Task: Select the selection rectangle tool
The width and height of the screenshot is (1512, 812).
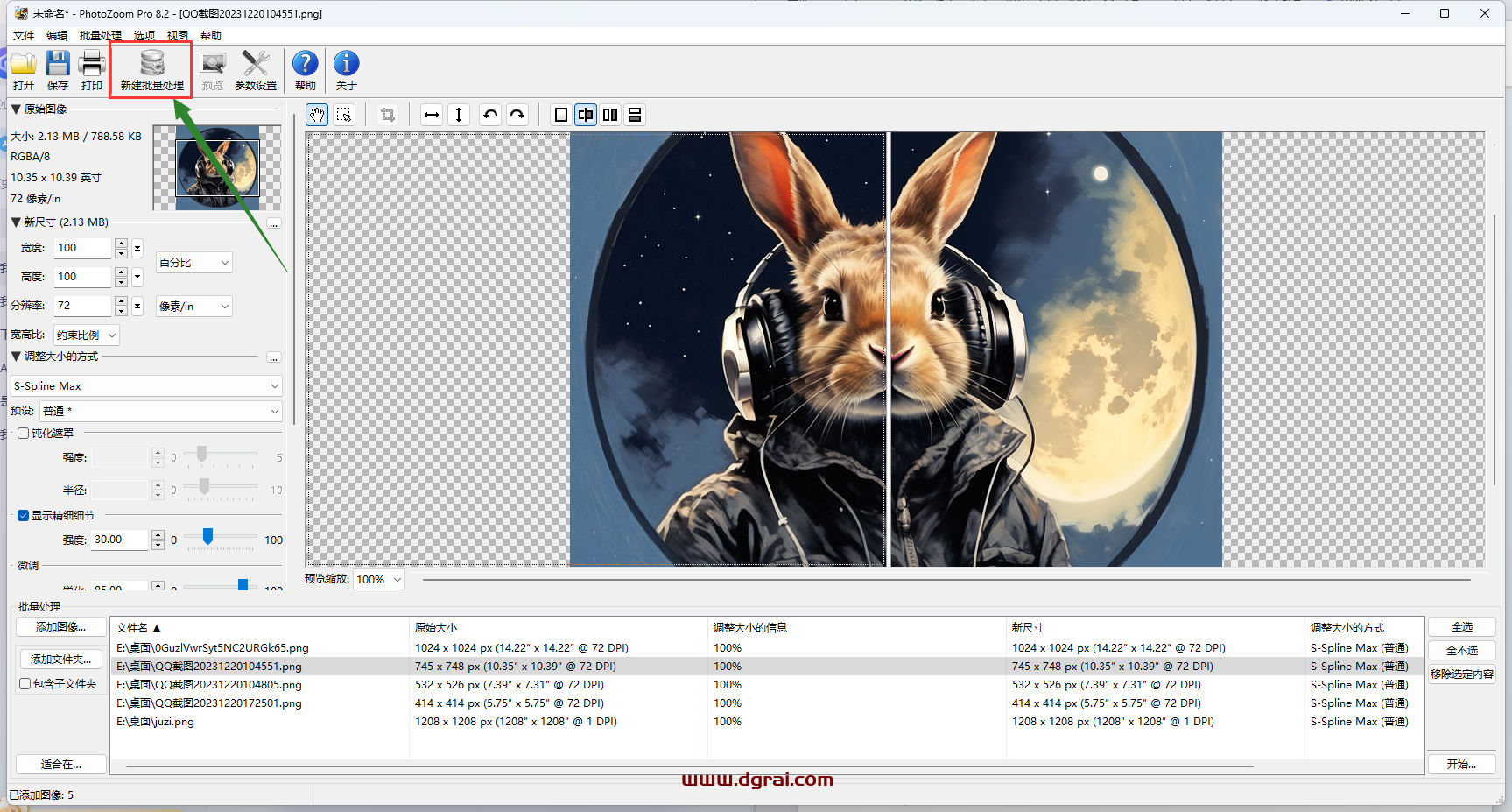Action: click(x=344, y=115)
